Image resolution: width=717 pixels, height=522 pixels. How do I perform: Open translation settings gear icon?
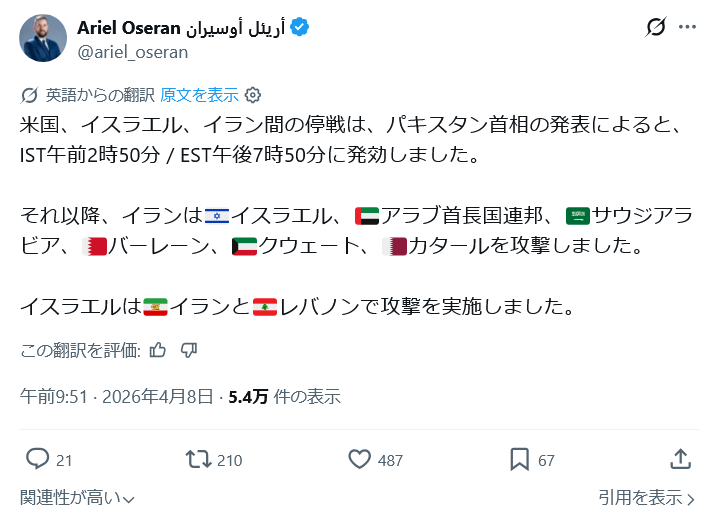253,95
